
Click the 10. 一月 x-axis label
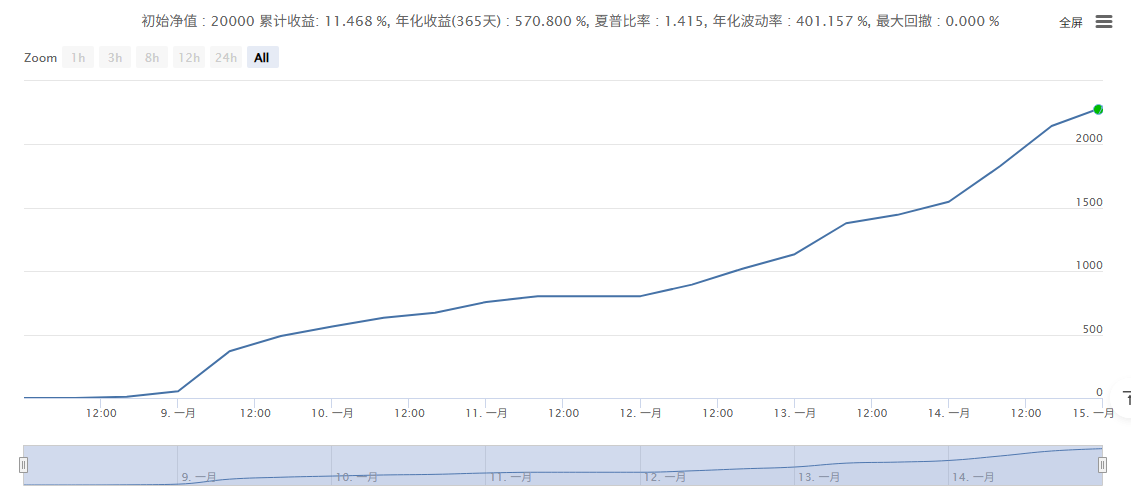click(335, 413)
